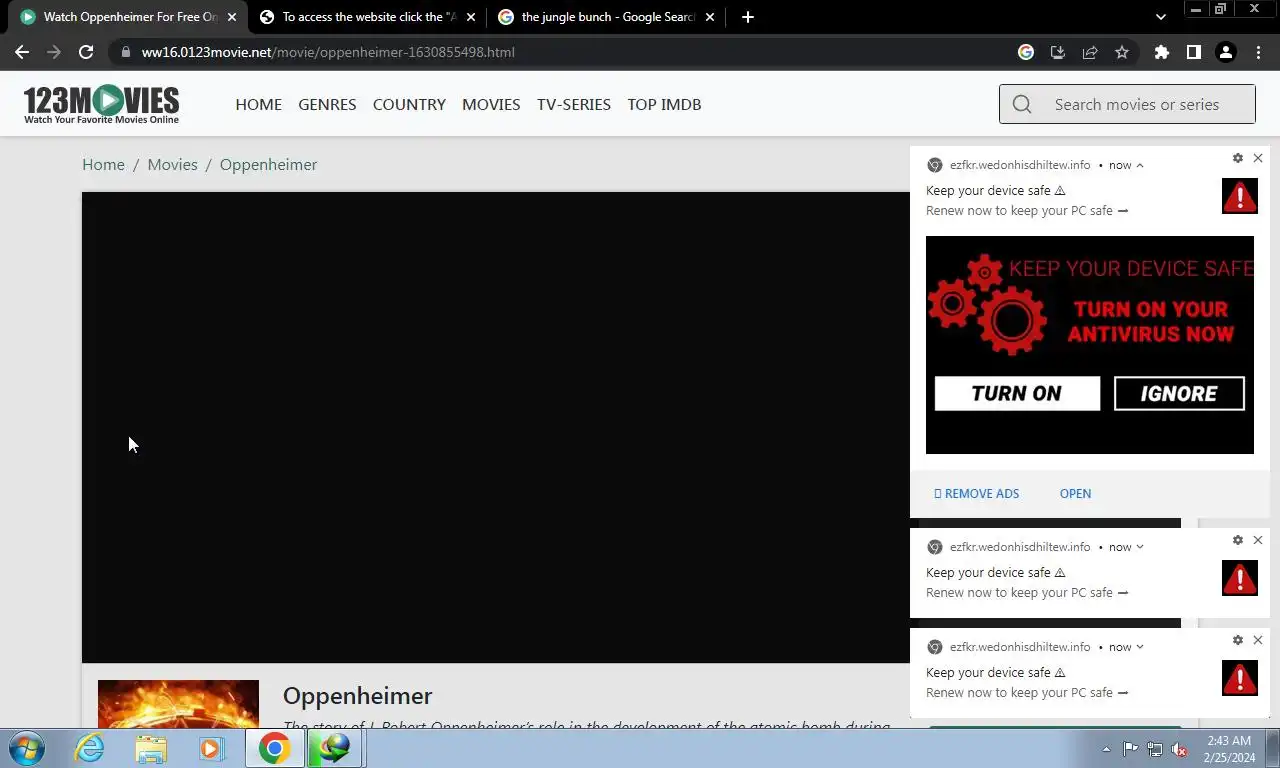Close the jungle bunch Google Search tab
1280x768 pixels.
click(710, 17)
